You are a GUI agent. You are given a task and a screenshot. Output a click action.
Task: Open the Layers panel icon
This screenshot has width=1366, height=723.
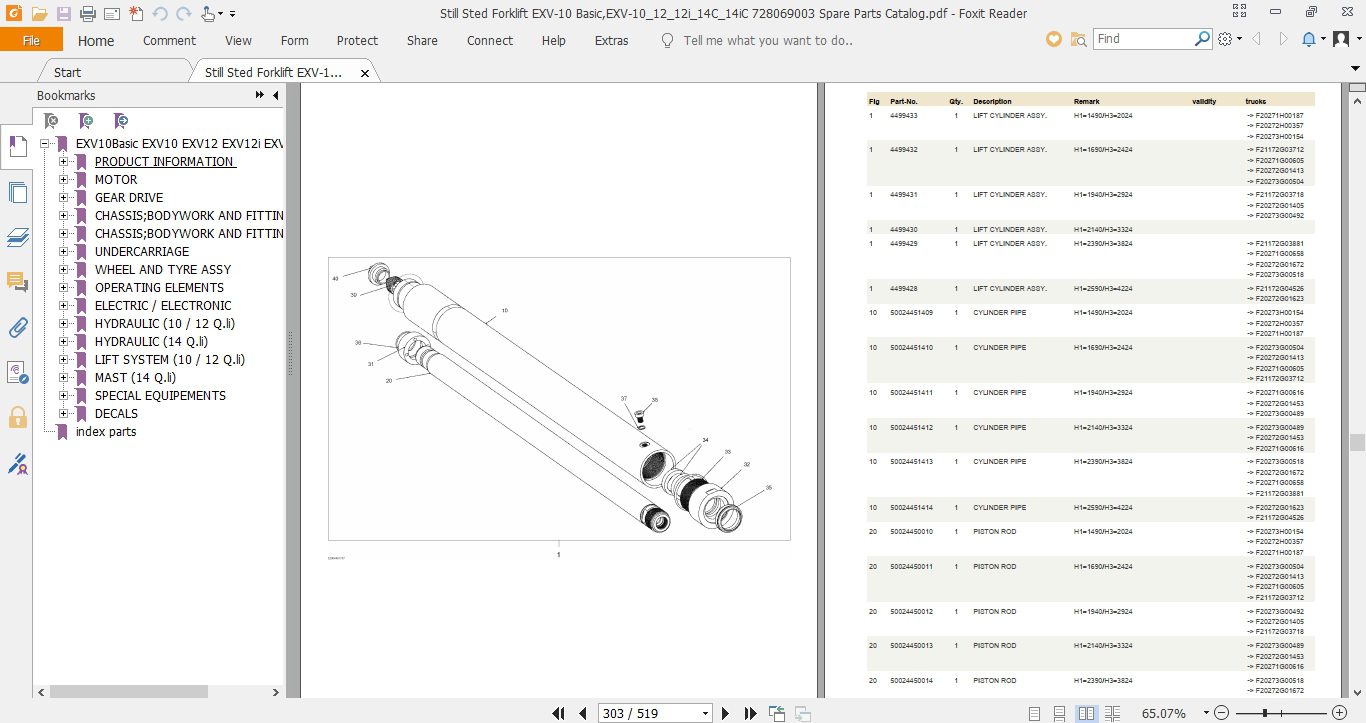tap(17, 237)
